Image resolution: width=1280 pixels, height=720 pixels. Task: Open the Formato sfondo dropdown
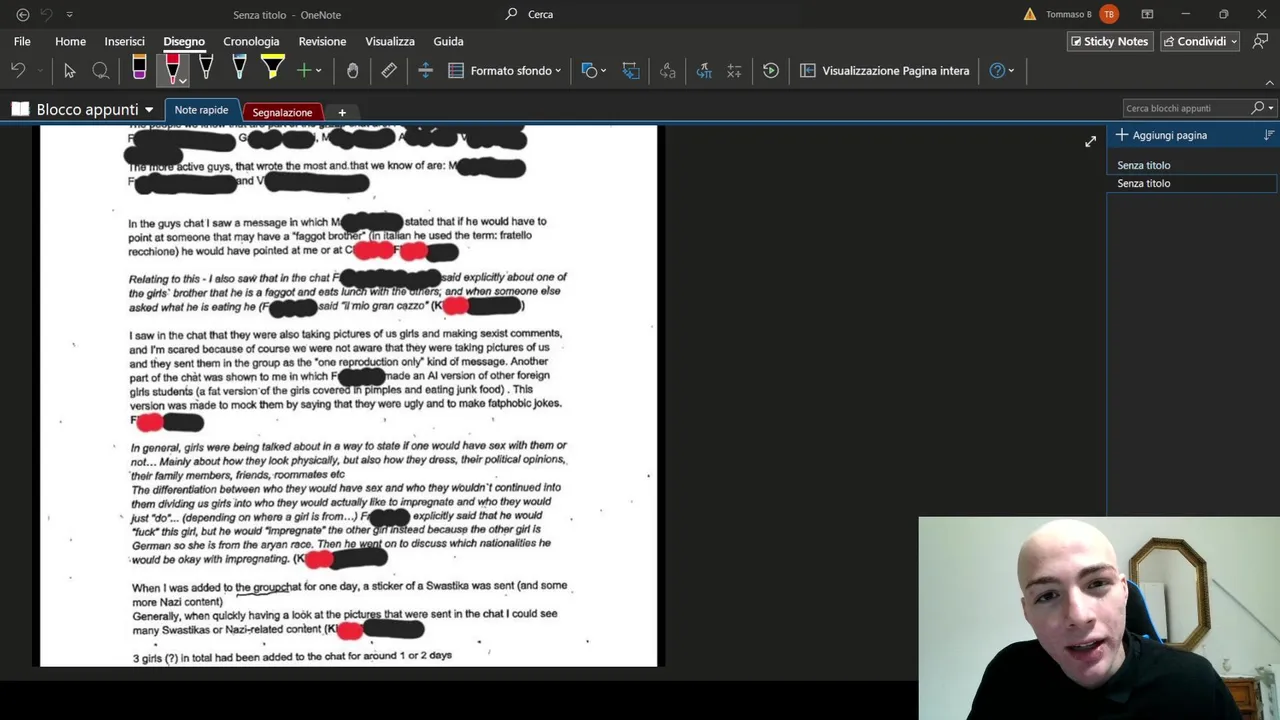coord(505,70)
